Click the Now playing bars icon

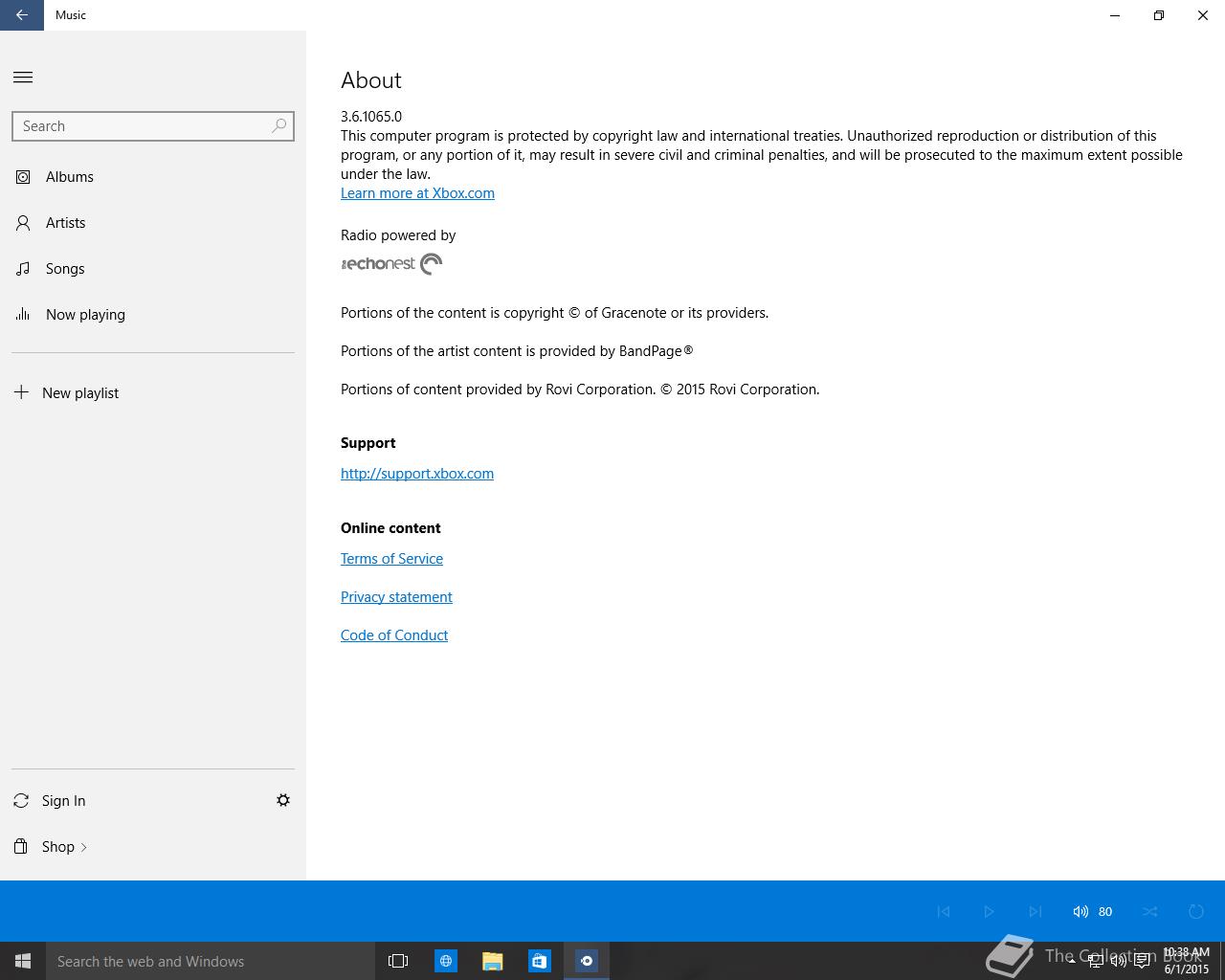point(23,314)
